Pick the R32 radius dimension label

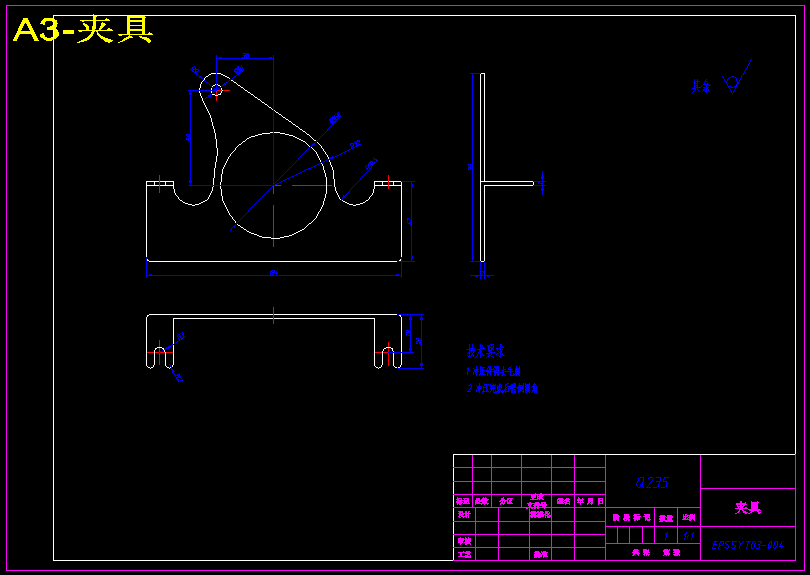pyautogui.click(x=355, y=145)
